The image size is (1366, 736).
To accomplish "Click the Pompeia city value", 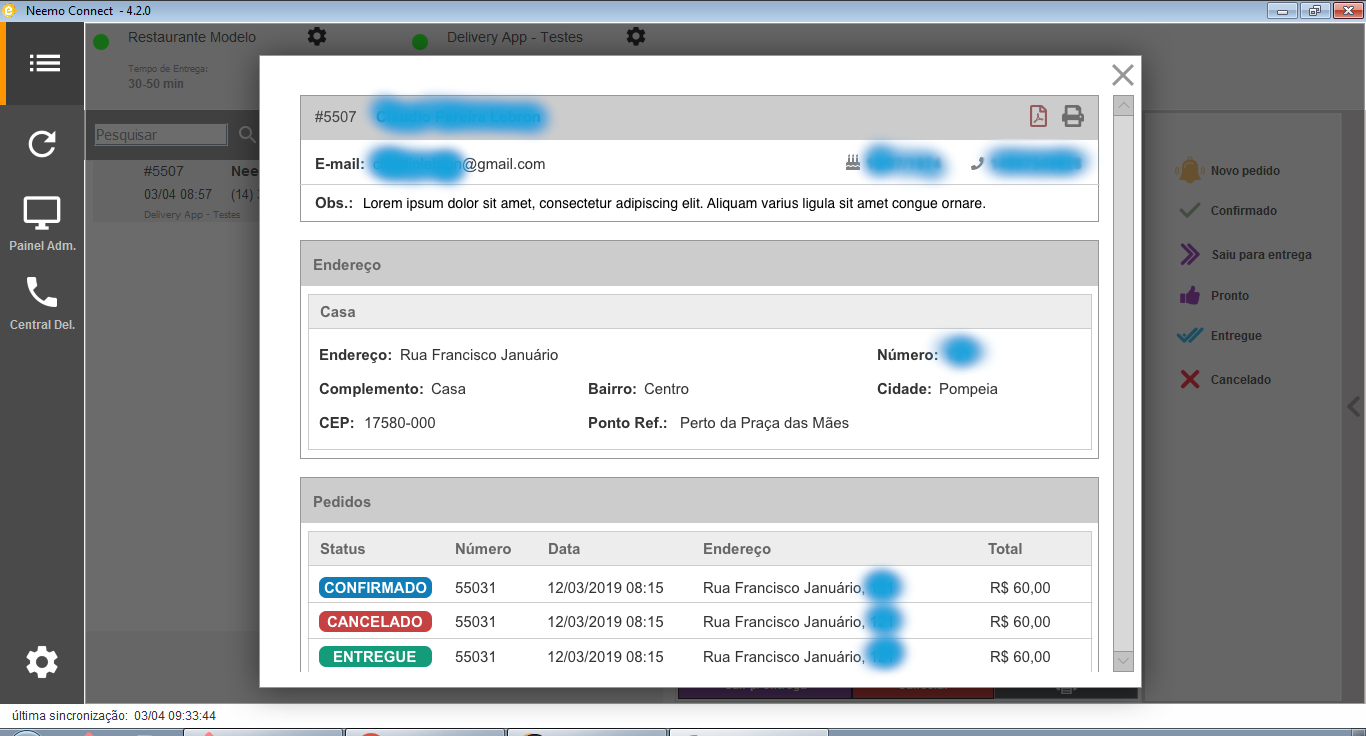I will coord(968,389).
